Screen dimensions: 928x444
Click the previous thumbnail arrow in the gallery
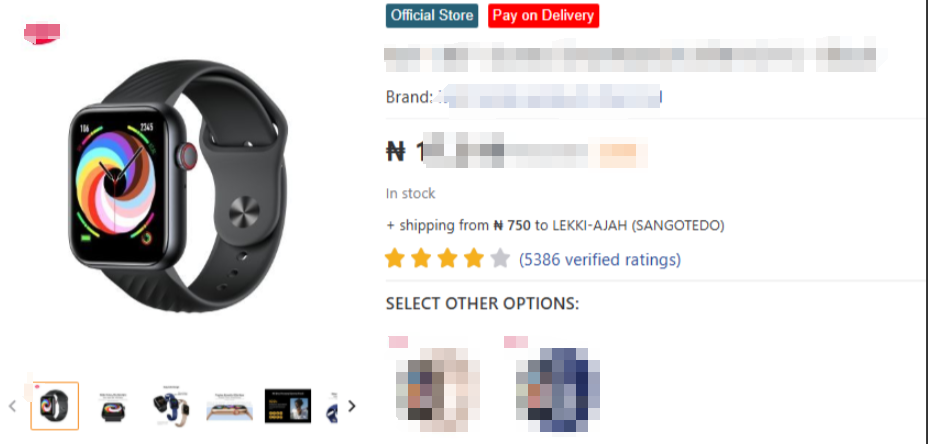[12, 406]
